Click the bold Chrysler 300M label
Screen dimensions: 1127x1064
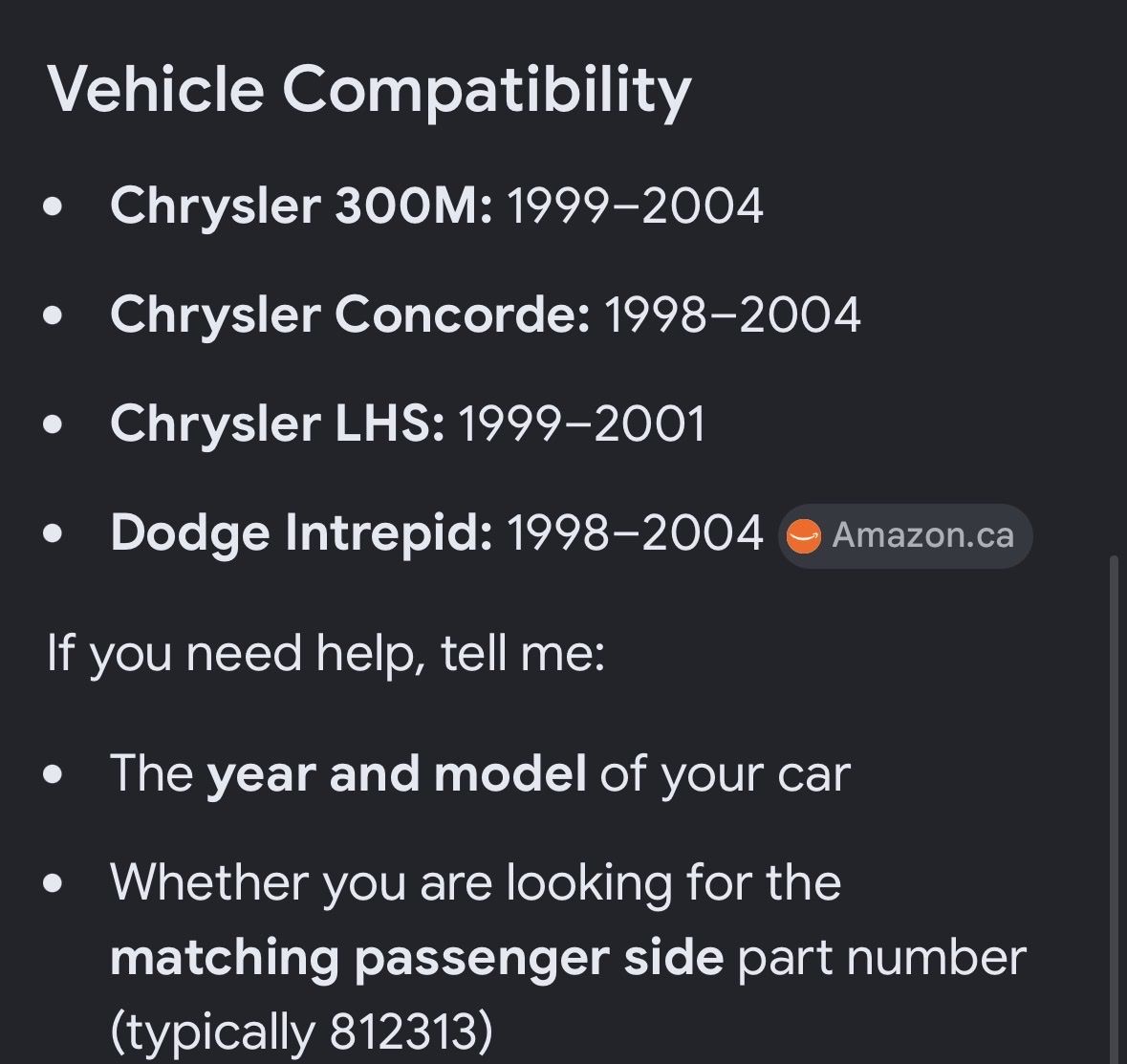301,206
